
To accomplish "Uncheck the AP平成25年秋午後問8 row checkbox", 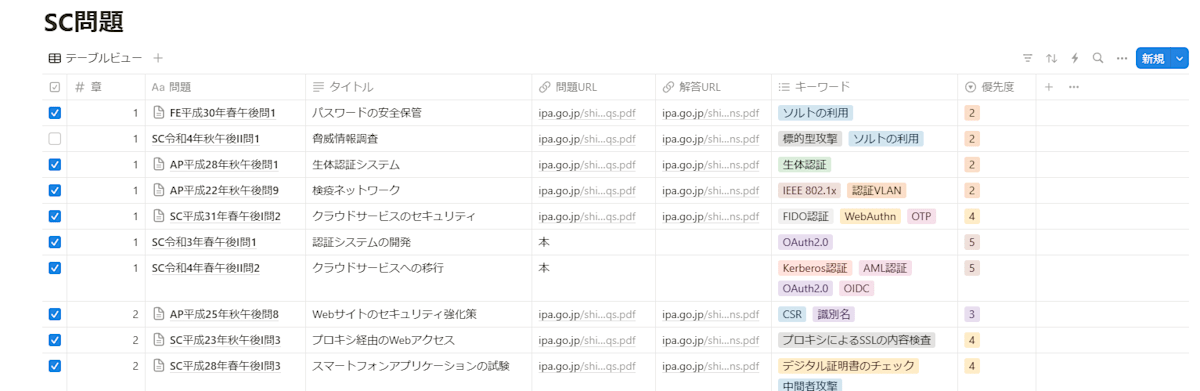I will [55, 314].
